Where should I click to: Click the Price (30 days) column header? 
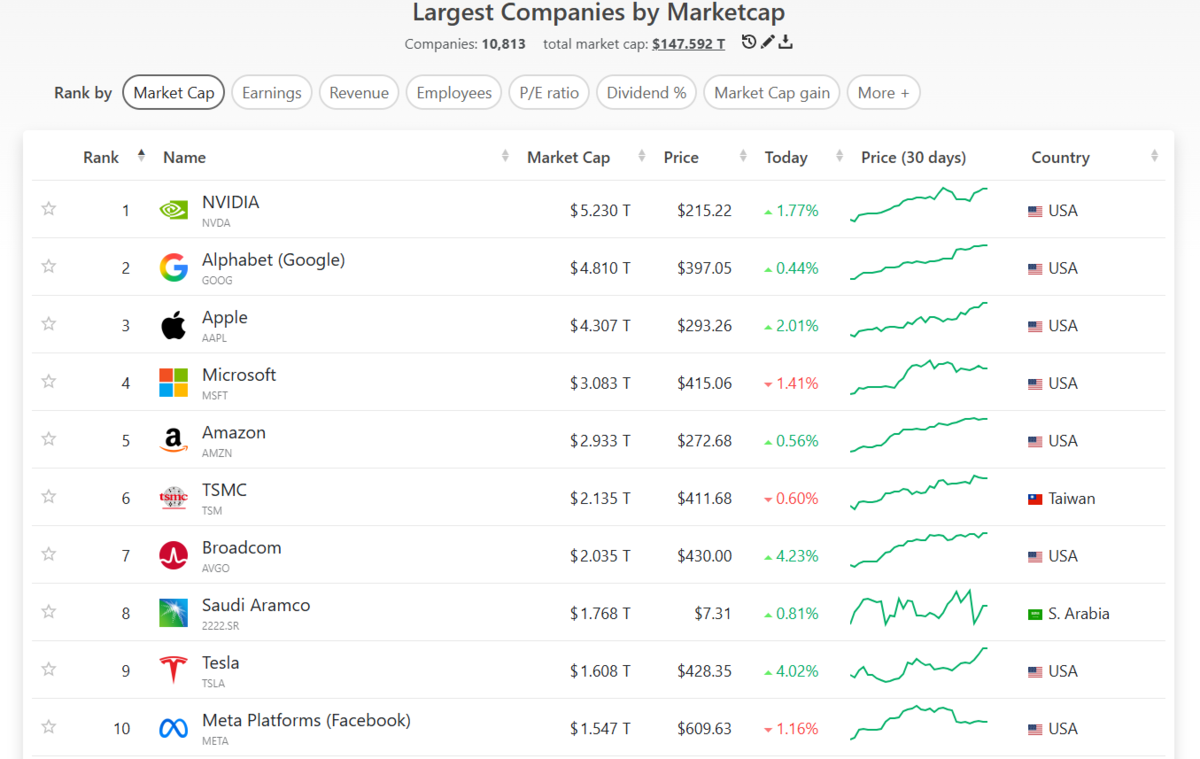pyautogui.click(x=913, y=157)
